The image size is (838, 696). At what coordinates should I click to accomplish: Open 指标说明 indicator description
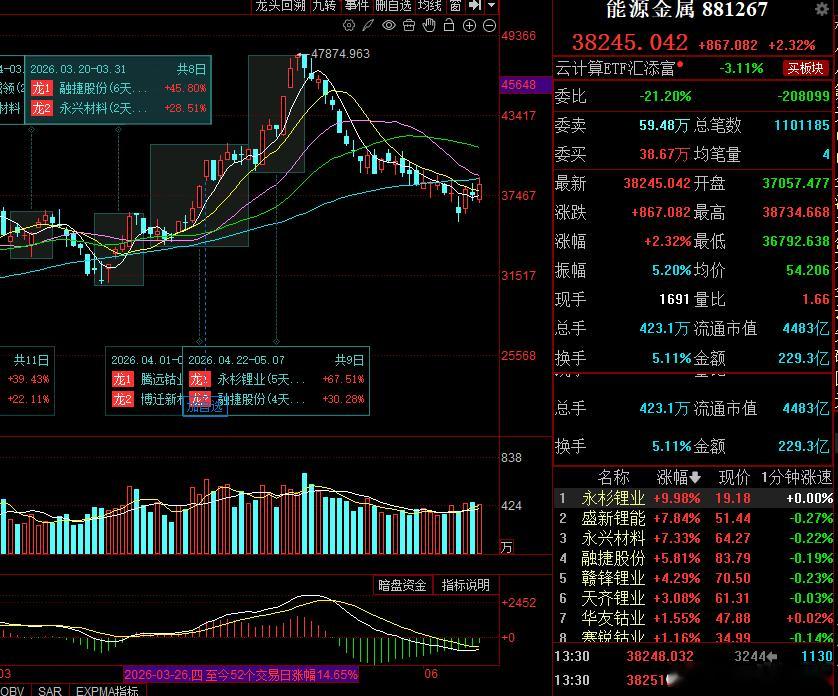click(465, 585)
